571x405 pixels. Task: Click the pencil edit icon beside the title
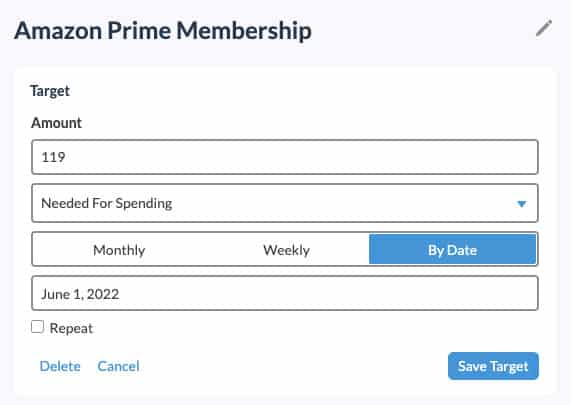click(x=544, y=28)
